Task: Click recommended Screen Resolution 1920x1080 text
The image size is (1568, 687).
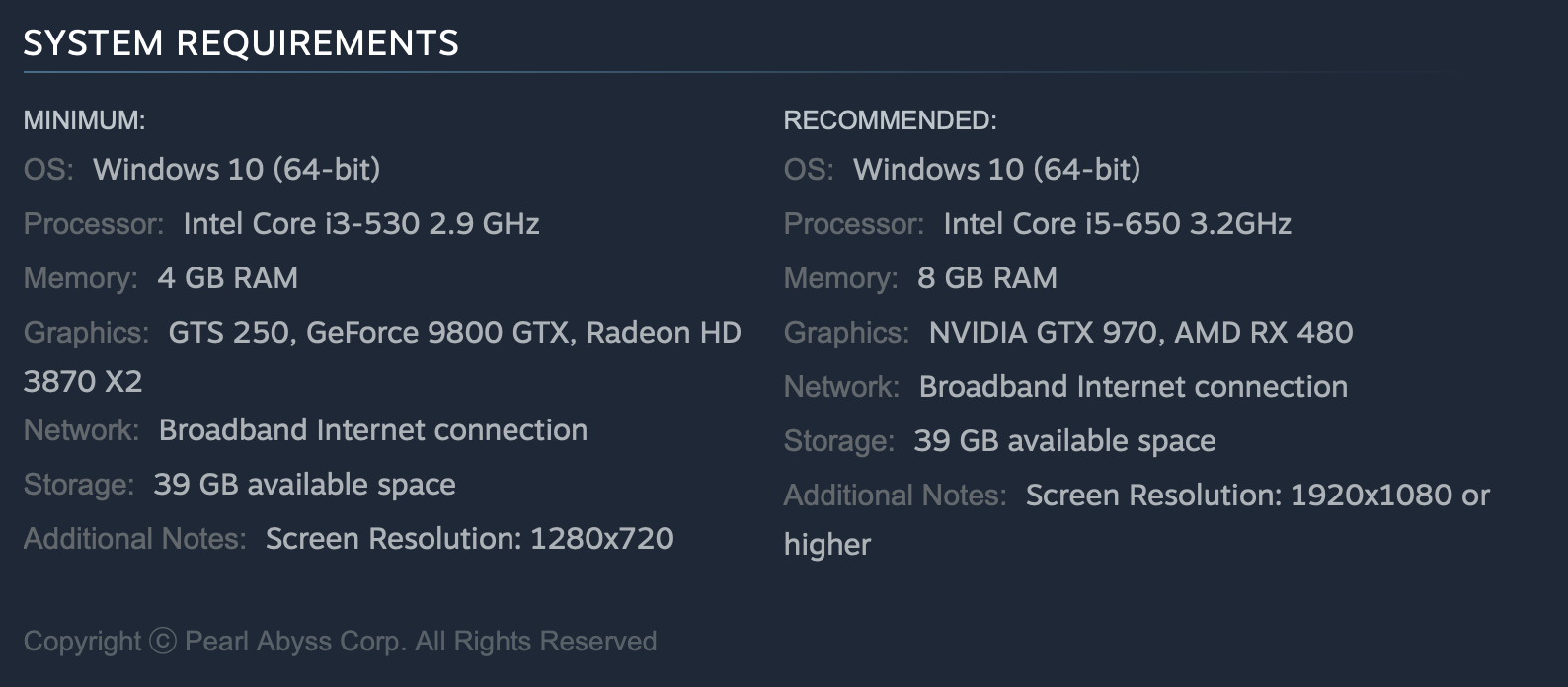Action: [x=1257, y=496]
